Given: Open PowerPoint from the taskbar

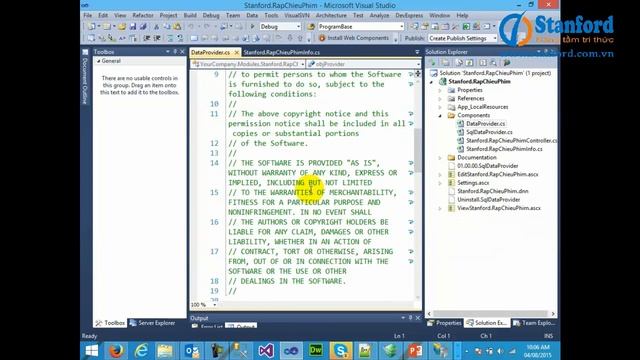Looking at the screenshot, I should coord(415,351).
